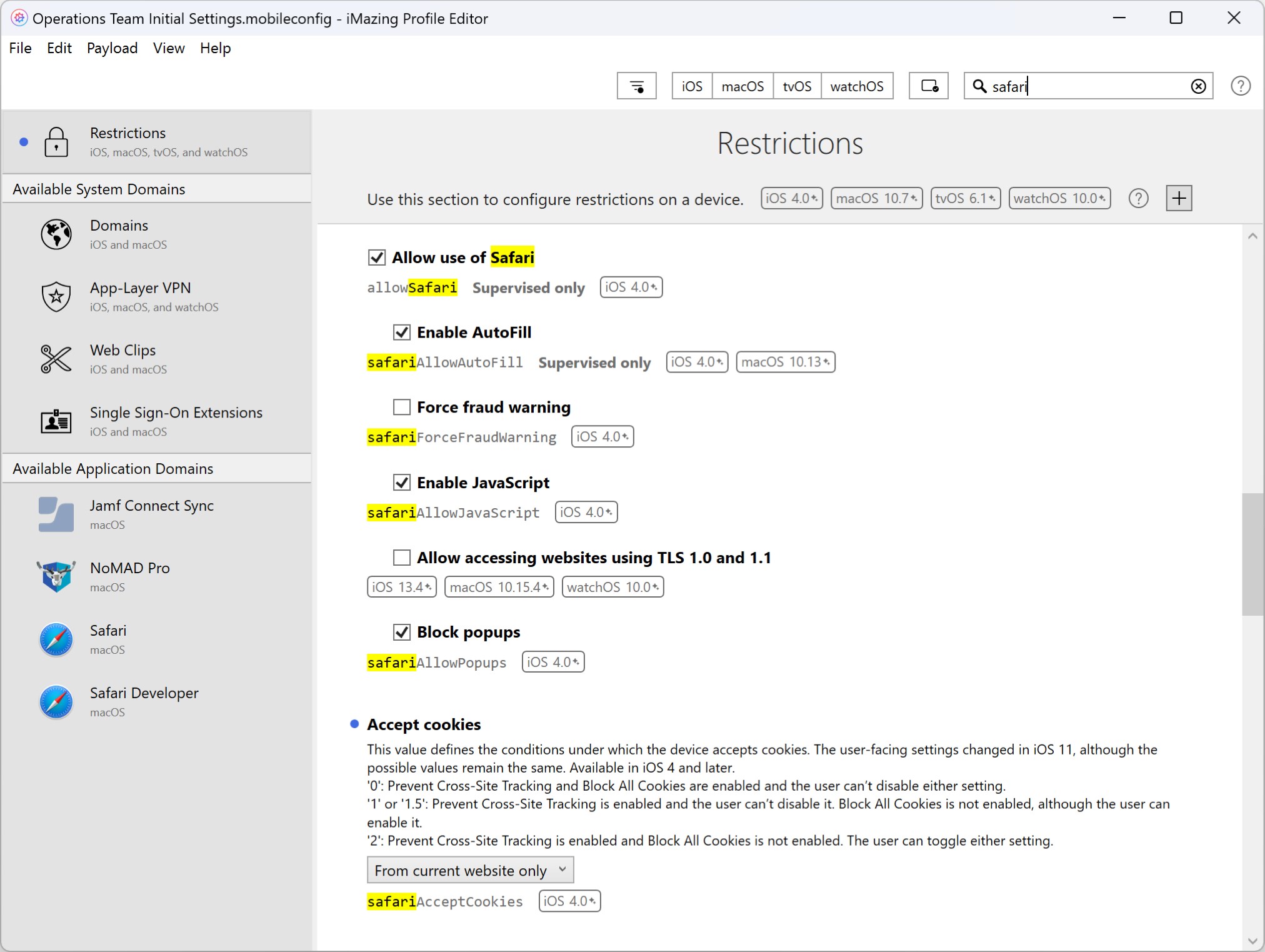Expand the macOS 10.7 version badge
The width and height of the screenshot is (1265, 952).
(x=876, y=199)
